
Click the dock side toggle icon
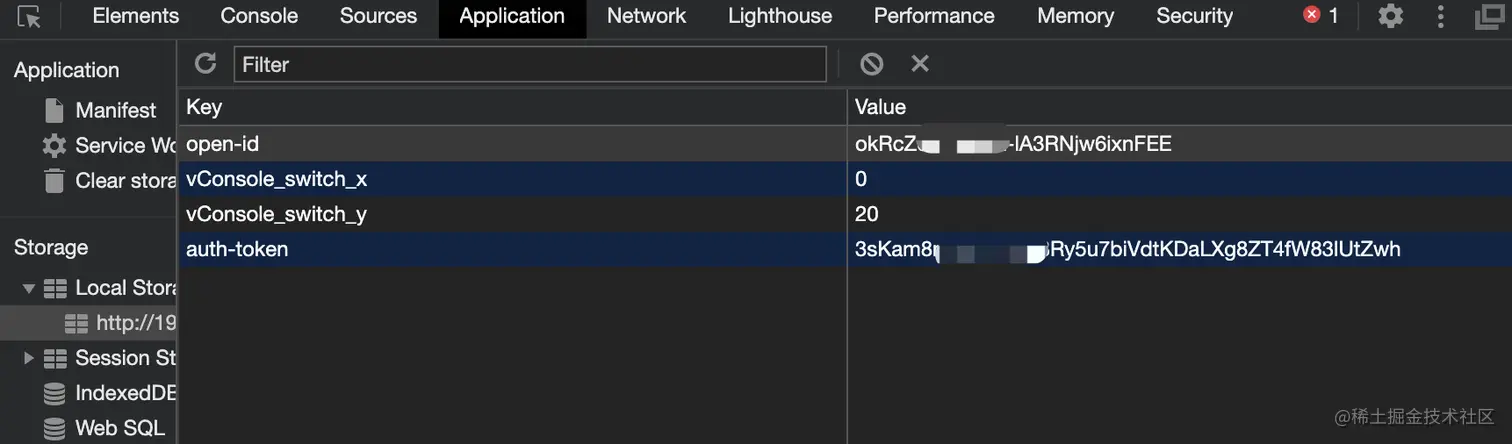click(x=1489, y=16)
